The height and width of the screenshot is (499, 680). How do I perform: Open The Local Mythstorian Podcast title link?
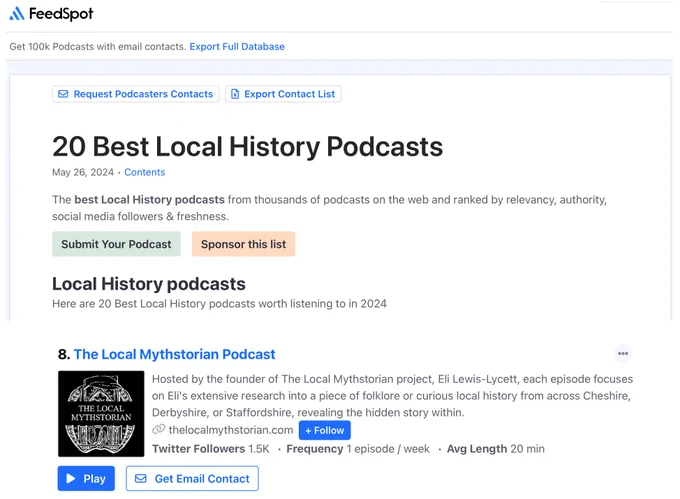(x=174, y=354)
